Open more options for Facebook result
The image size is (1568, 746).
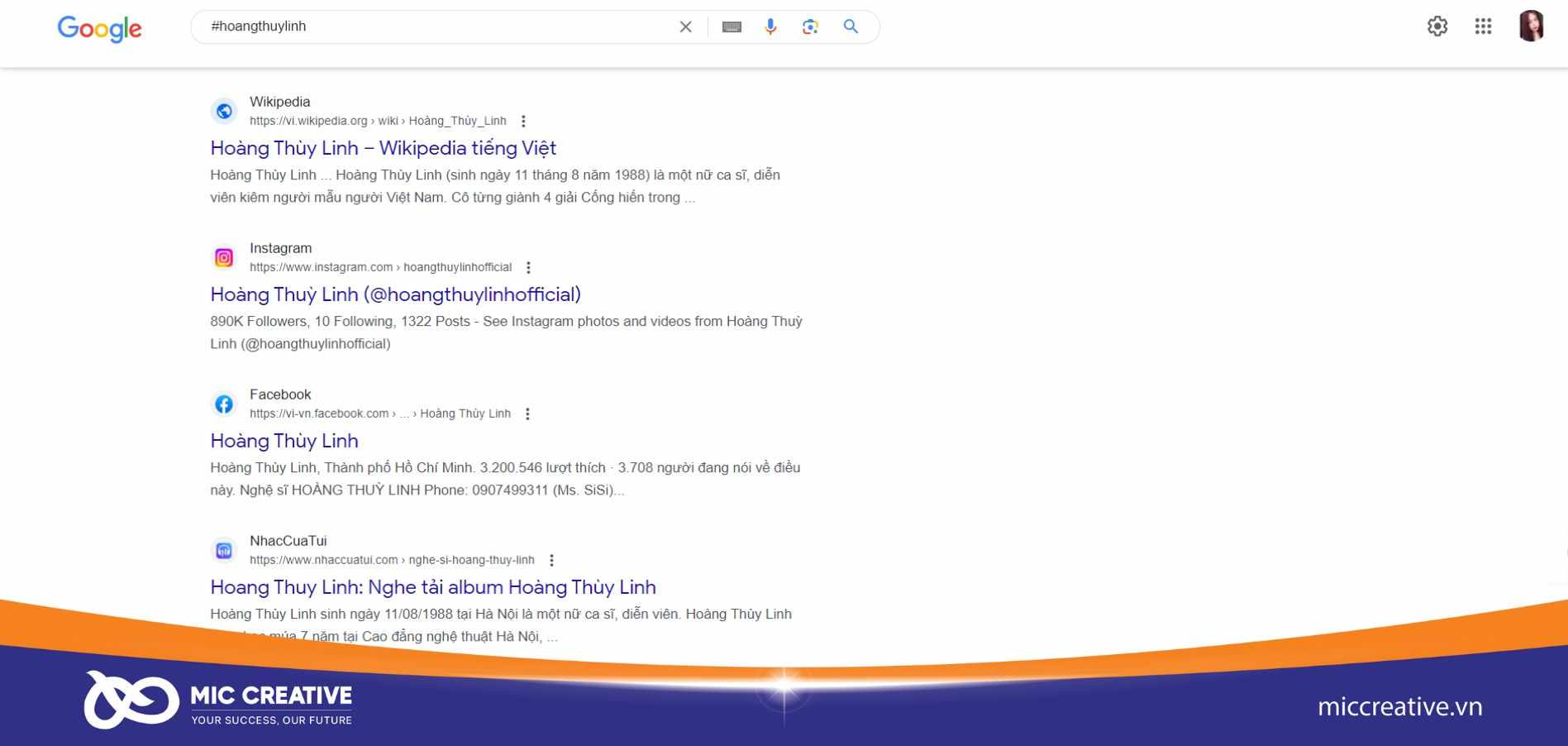527,414
